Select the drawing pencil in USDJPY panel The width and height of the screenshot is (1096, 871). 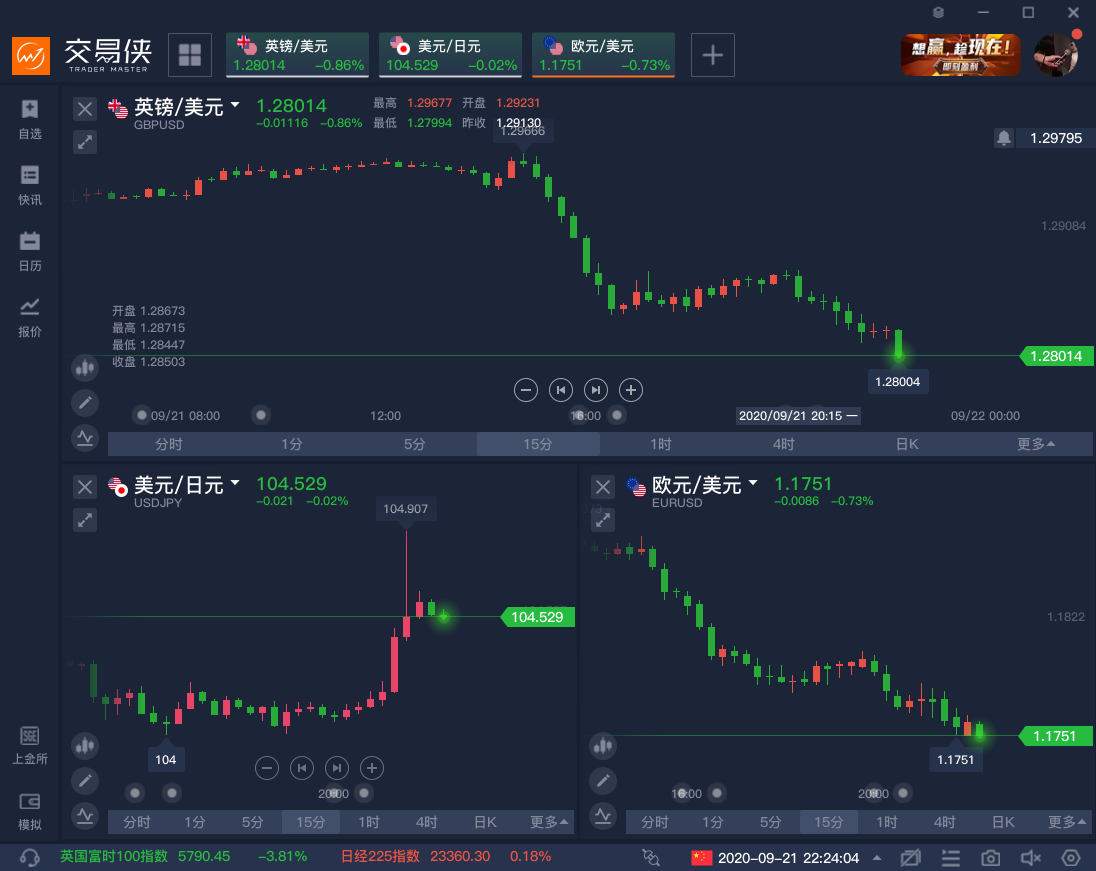tap(85, 781)
